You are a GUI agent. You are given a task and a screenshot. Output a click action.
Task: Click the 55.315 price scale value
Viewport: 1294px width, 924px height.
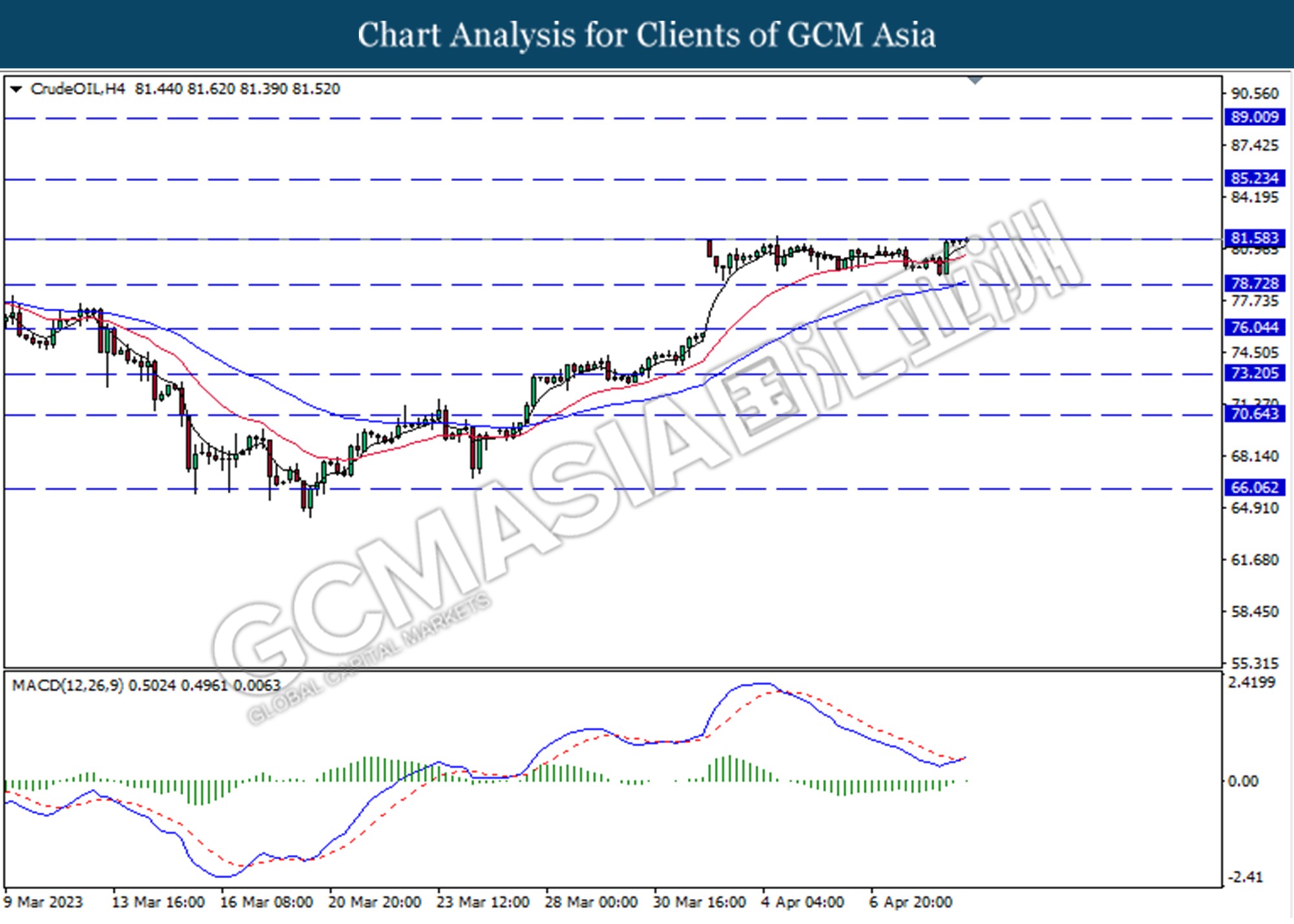[x=1255, y=663]
